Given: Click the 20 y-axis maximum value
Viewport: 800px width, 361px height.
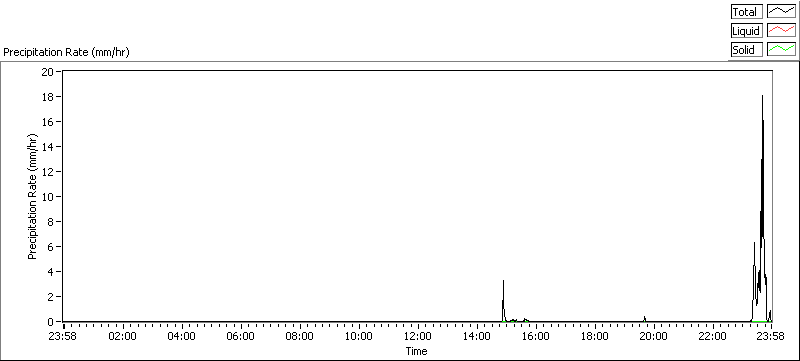Looking at the screenshot, I should (47, 71).
